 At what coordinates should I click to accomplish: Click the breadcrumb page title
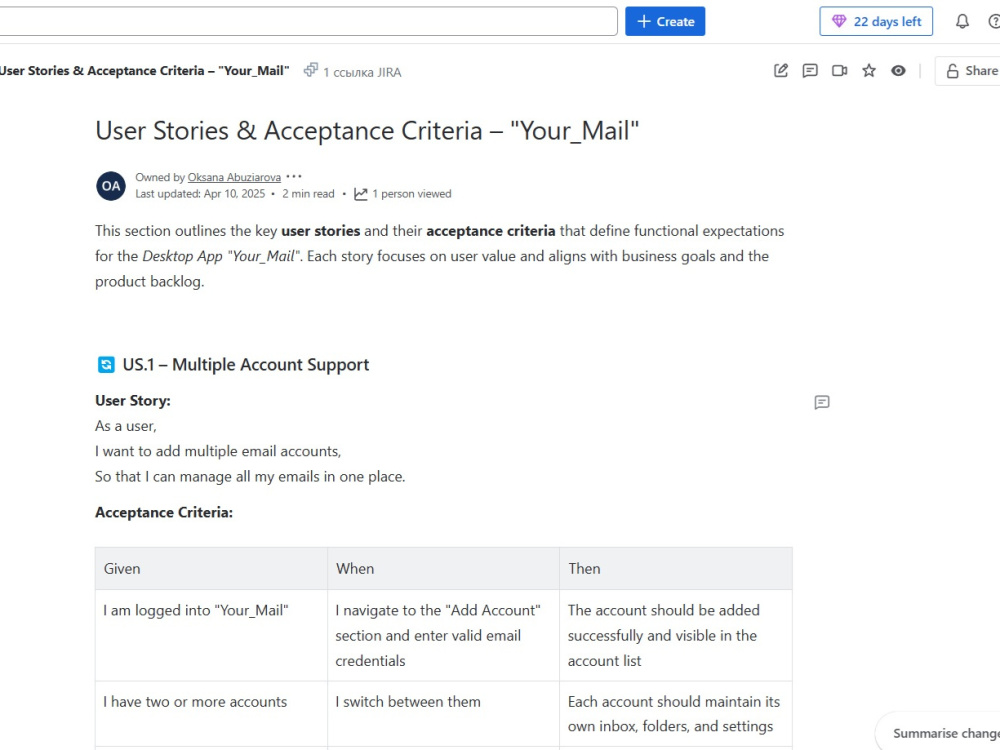[145, 71]
